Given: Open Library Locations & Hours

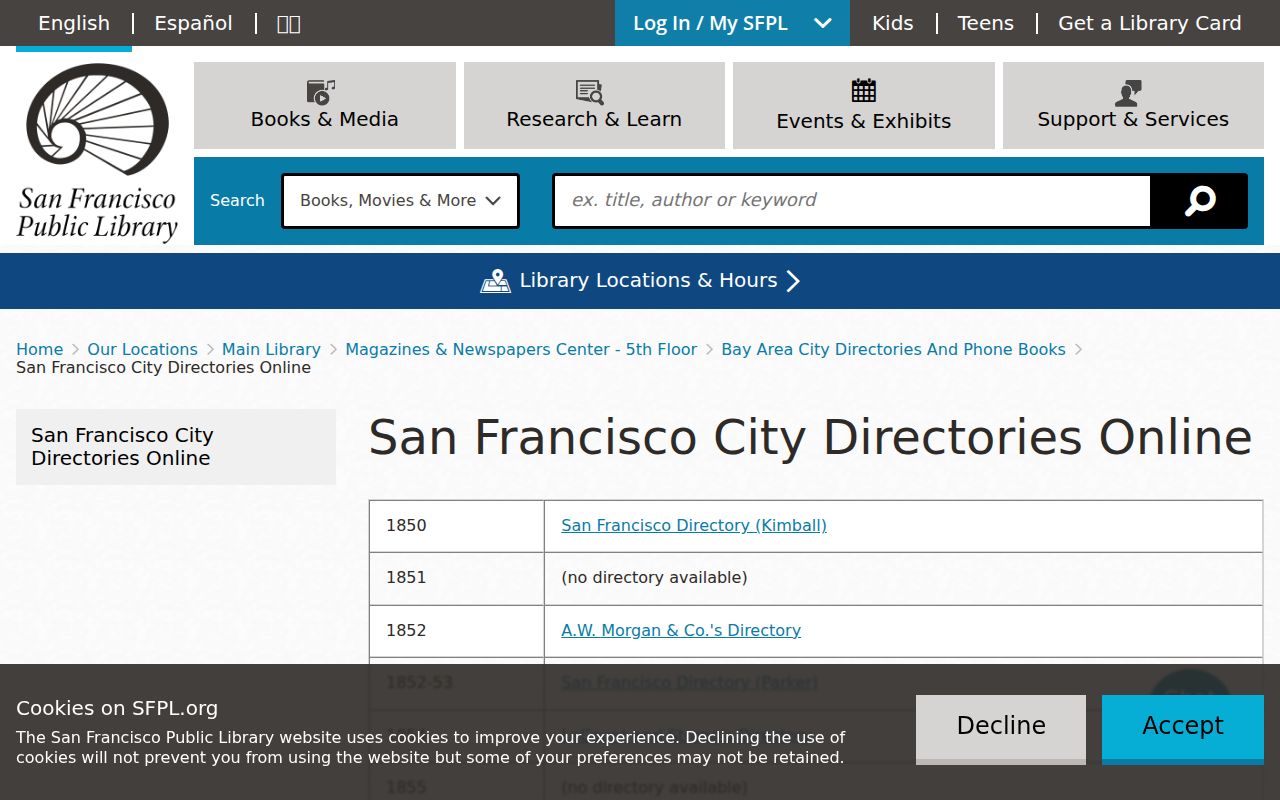Looking at the screenshot, I should [640, 281].
